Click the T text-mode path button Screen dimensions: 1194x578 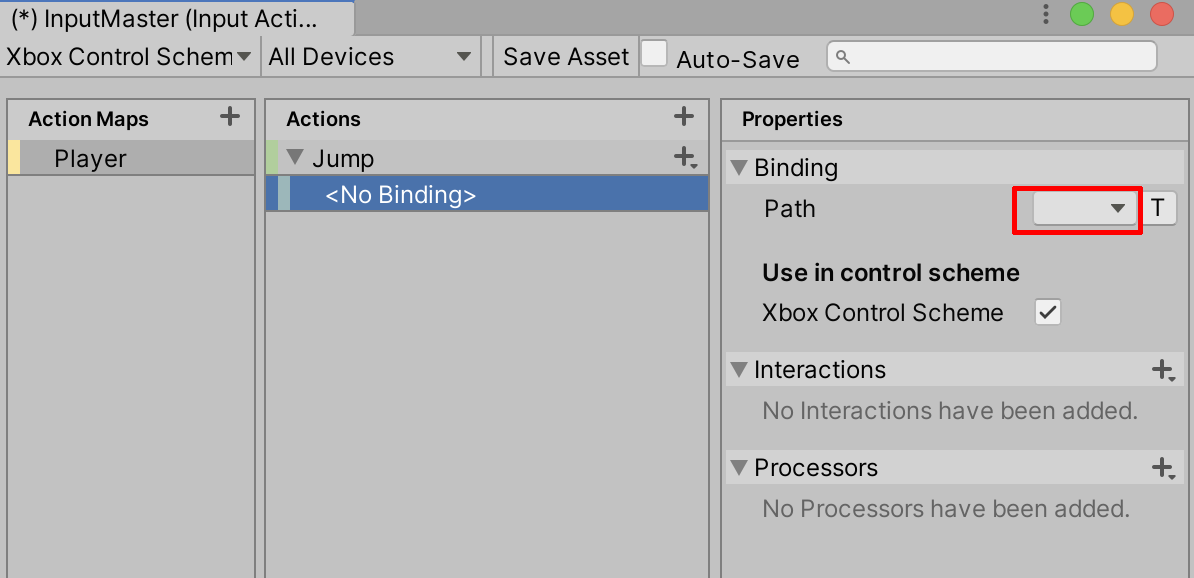[x=1158, y=209]
